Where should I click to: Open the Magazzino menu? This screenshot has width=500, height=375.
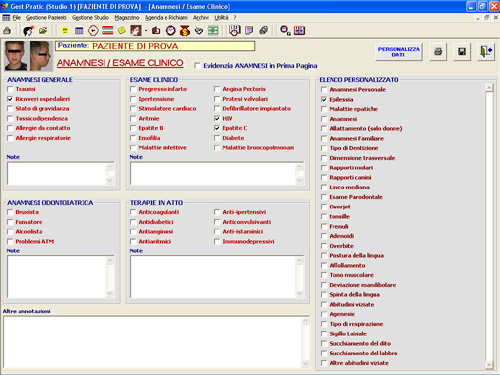pyautogui.click(x=127, y=17)
